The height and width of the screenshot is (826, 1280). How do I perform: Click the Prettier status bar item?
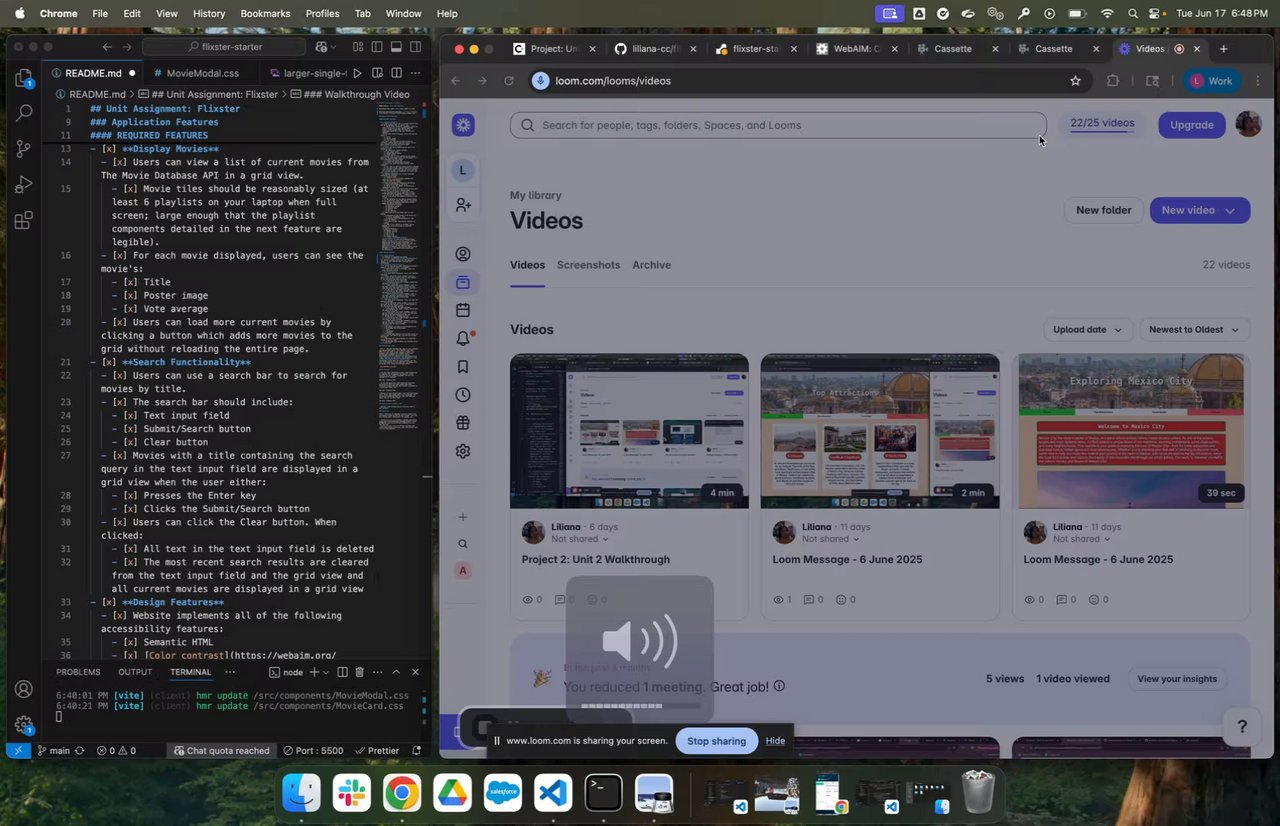(376, 750)
